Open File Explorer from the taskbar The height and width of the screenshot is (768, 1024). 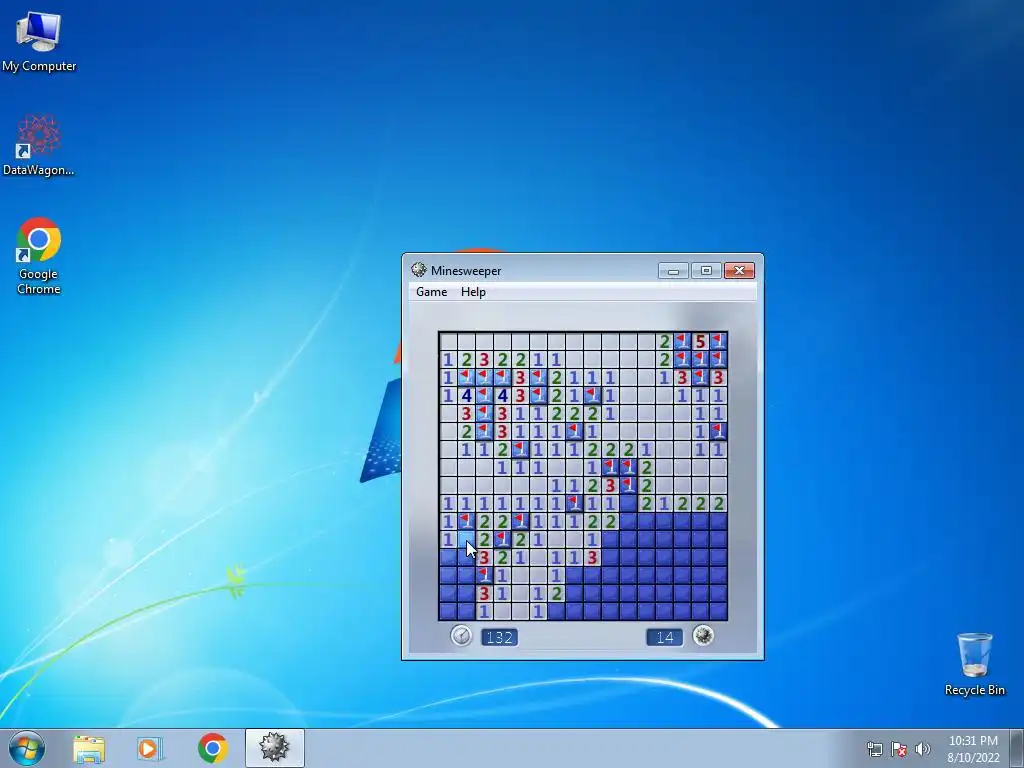click(x=89, y=749)
